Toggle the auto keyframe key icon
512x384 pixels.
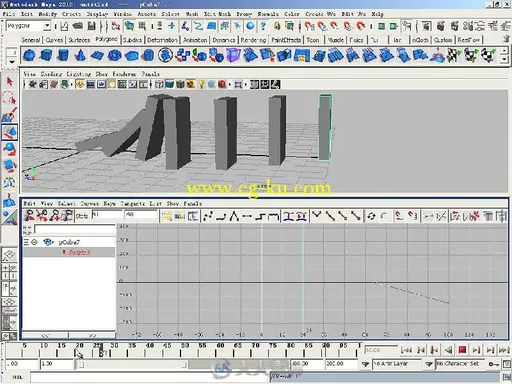pyautogui.click(x=493, y=364)
